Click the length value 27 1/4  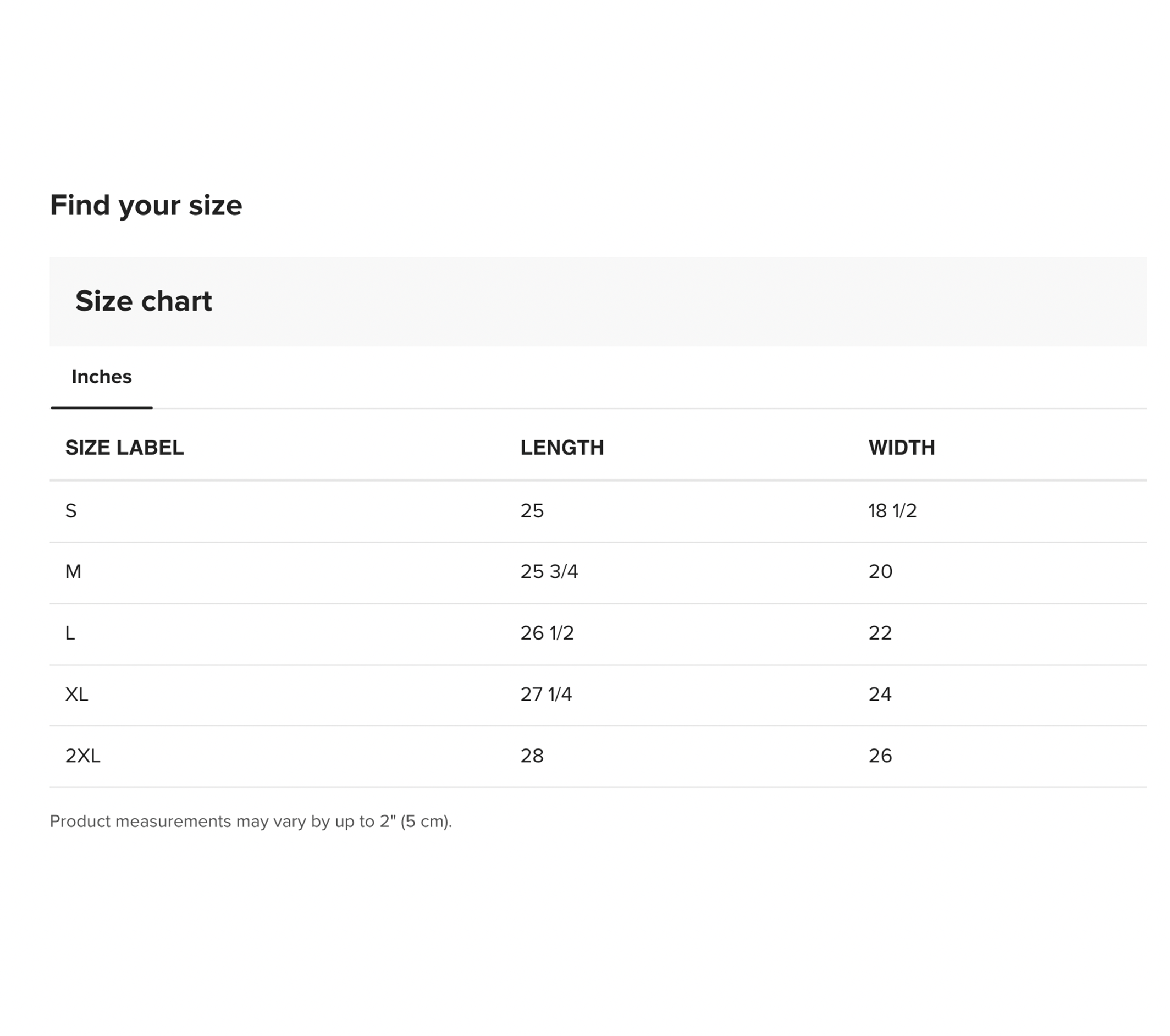click(545, 695)
